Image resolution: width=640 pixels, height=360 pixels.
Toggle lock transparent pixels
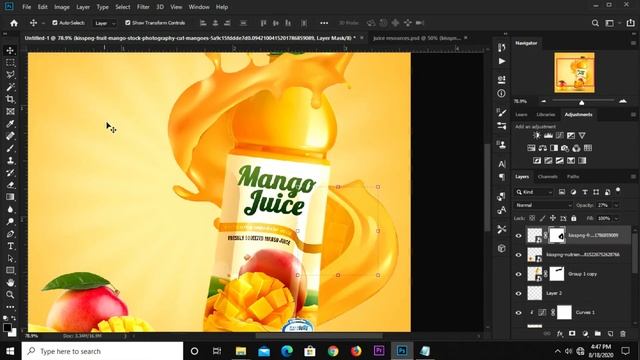pos(532,218)
